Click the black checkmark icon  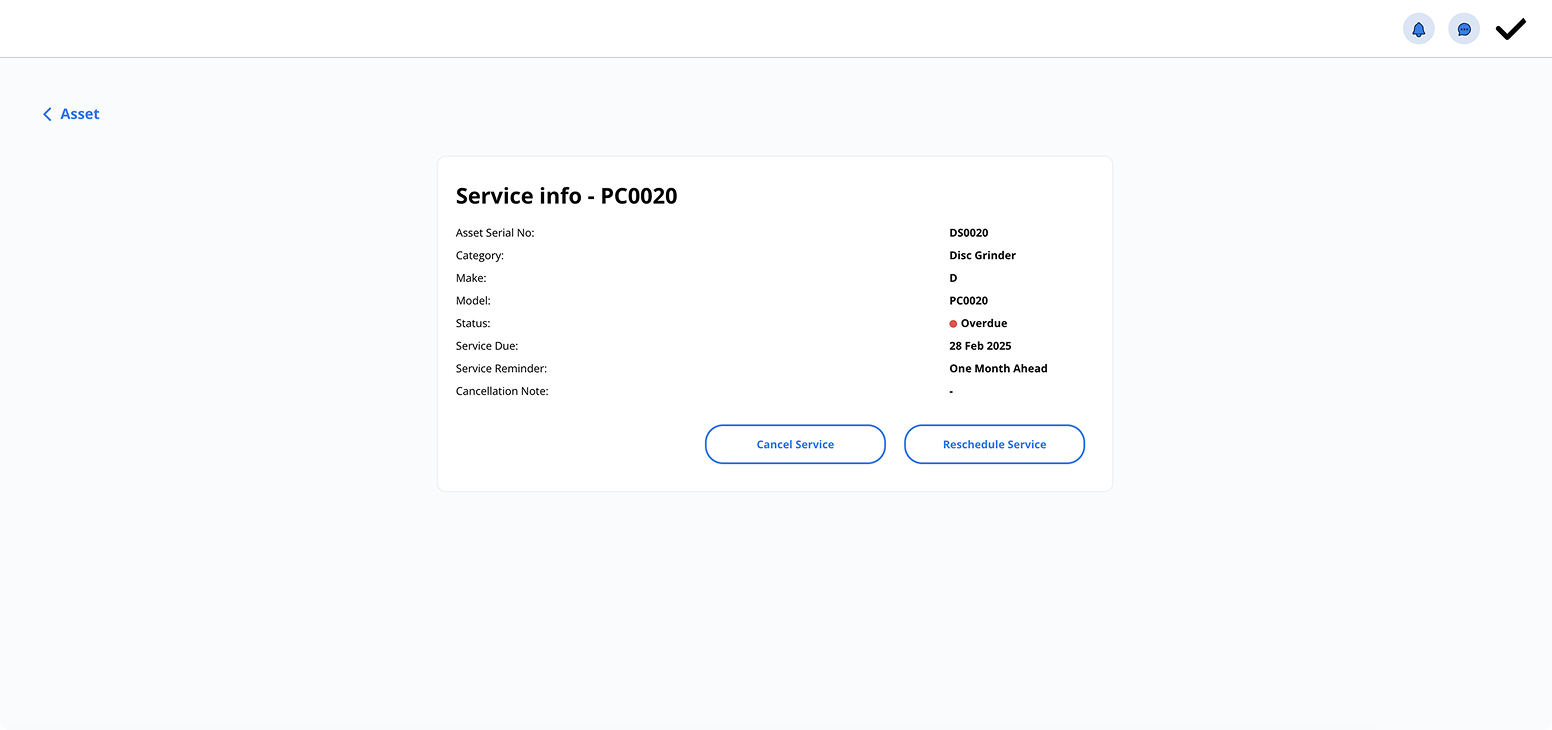coord(1510,29)
